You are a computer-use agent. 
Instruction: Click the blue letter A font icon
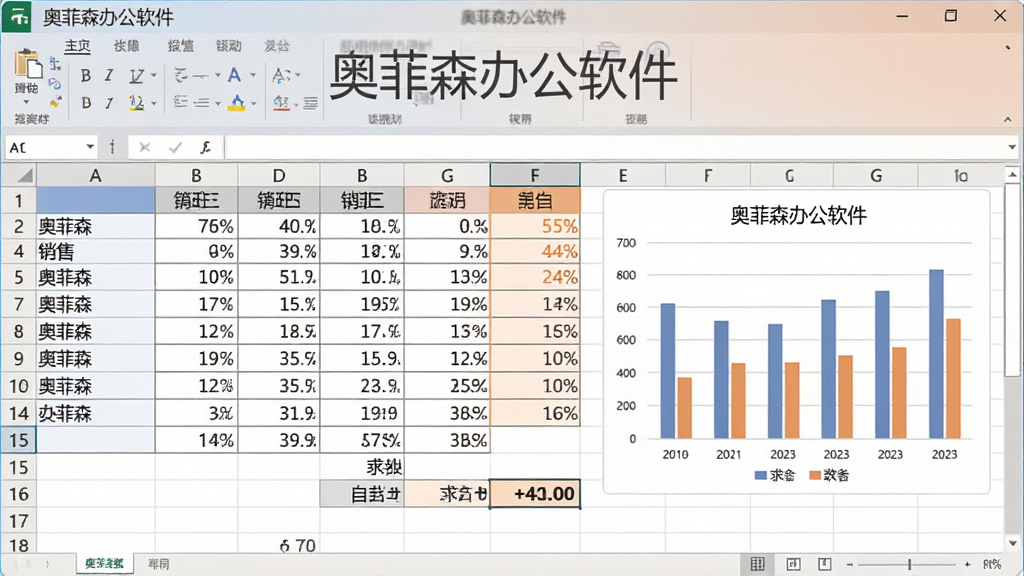point(234,75)
